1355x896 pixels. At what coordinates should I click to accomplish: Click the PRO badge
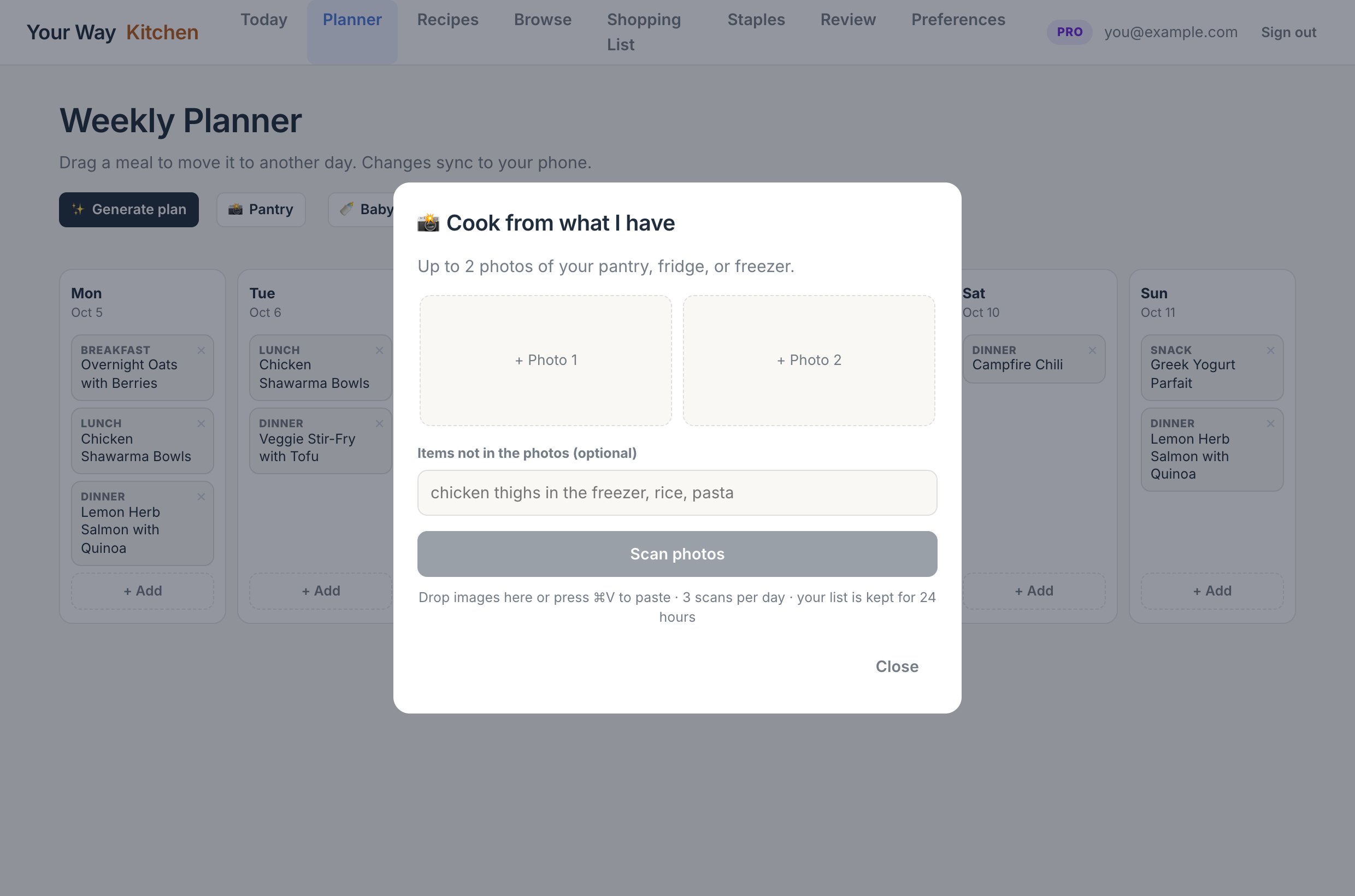[1069, 32]
